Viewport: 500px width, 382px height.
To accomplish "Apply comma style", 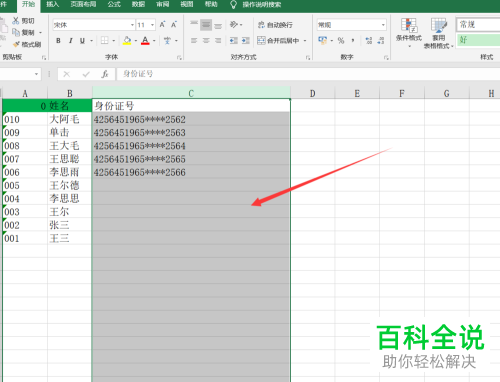I will (x=353, y=41).
